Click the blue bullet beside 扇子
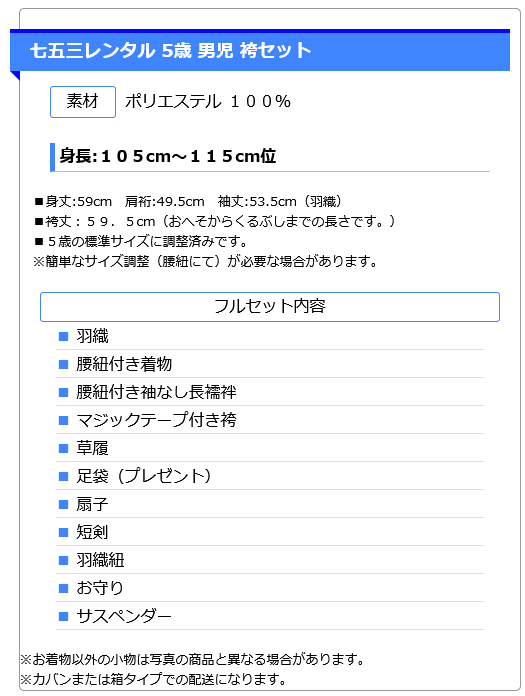 [x=63, y=504]
